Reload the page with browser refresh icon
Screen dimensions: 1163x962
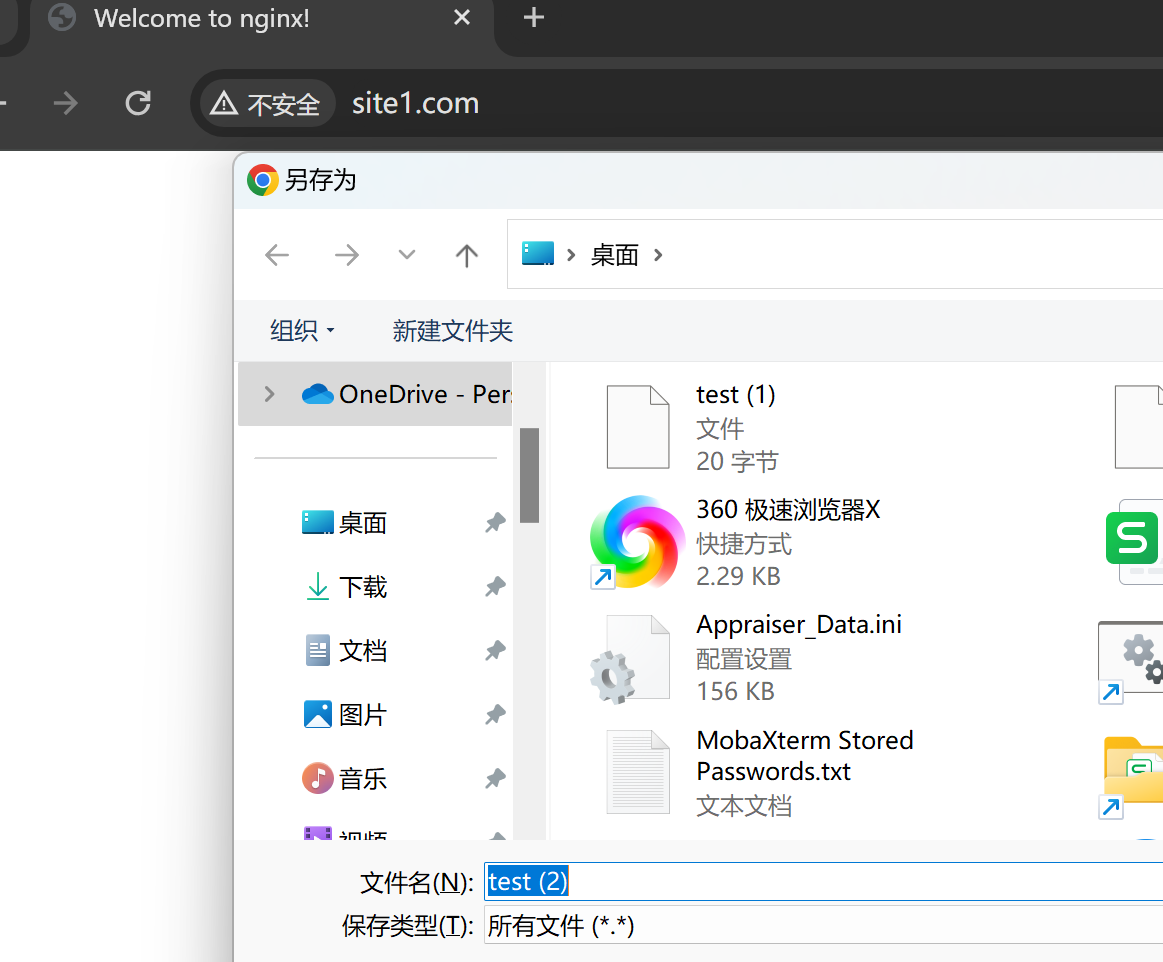(137, 103)
